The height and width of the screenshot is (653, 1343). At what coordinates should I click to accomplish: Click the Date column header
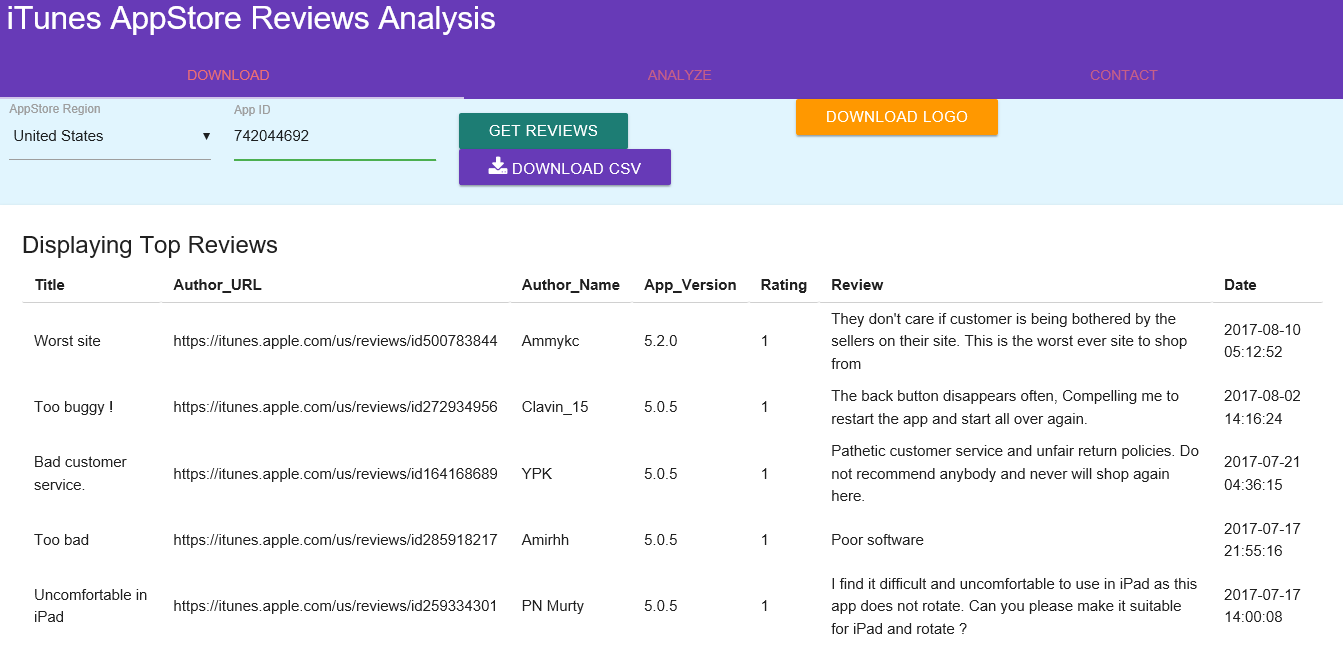pyautogui.click(x=1240, y=285)
